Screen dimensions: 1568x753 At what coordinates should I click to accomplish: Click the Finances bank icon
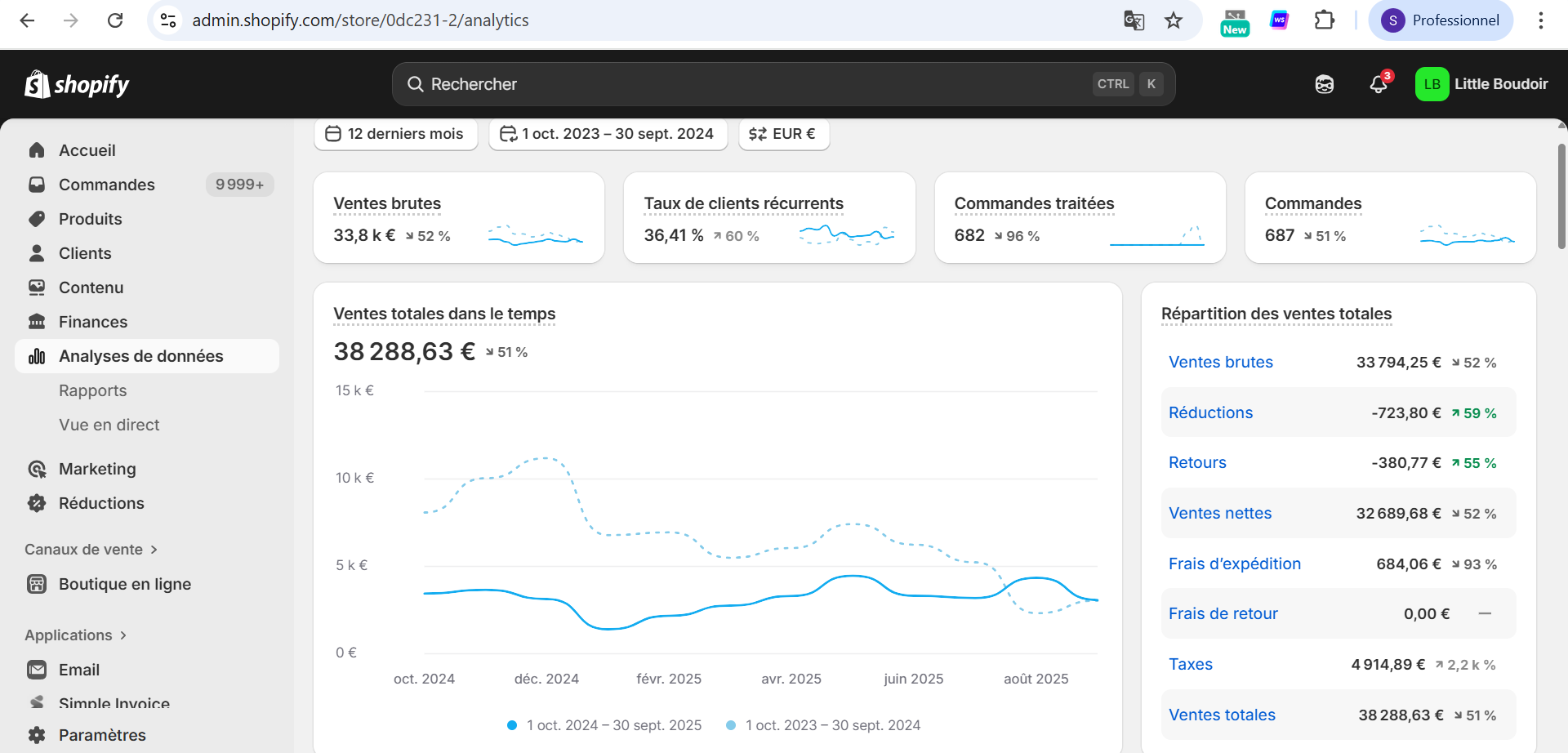point(37,322)
